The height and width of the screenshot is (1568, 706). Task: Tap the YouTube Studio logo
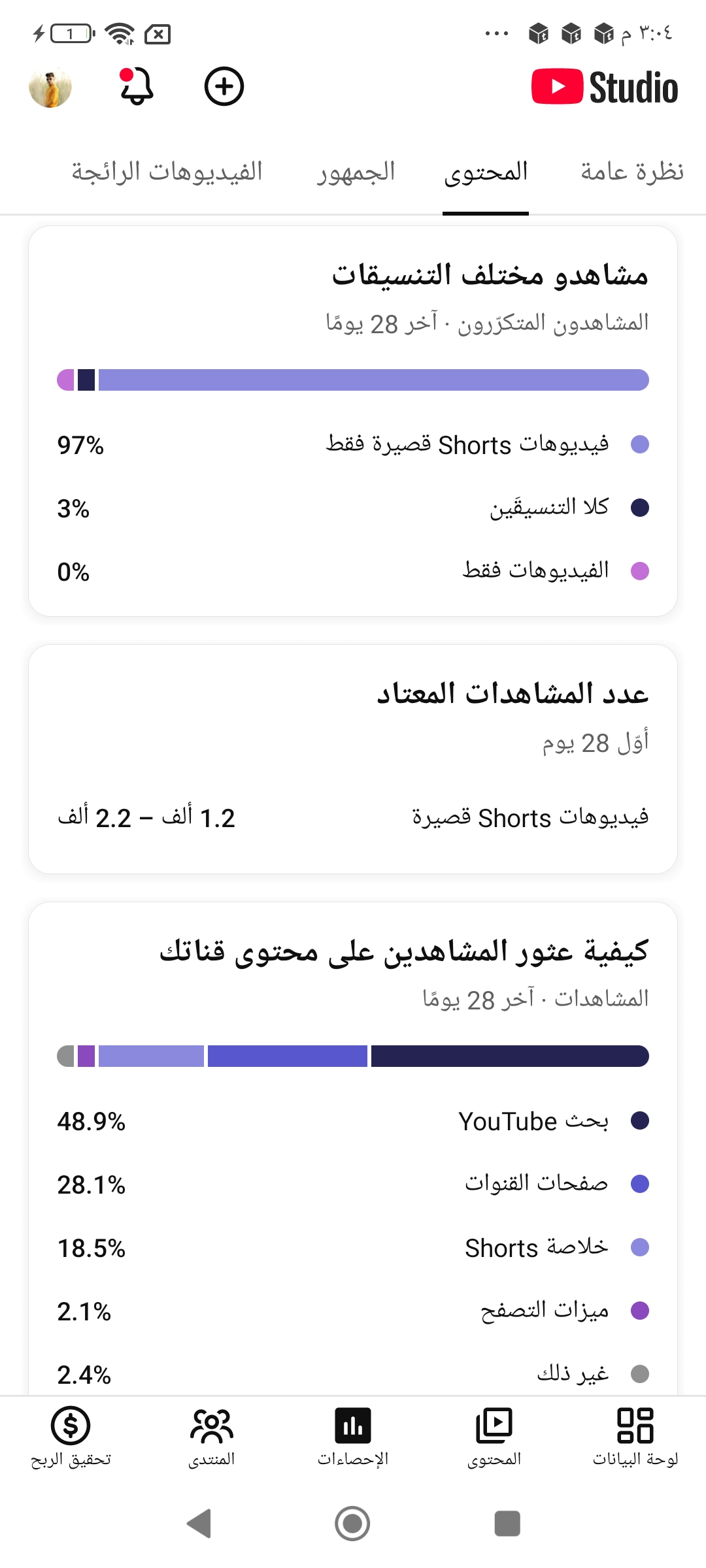pyautogui.click(x=605, y=87)
